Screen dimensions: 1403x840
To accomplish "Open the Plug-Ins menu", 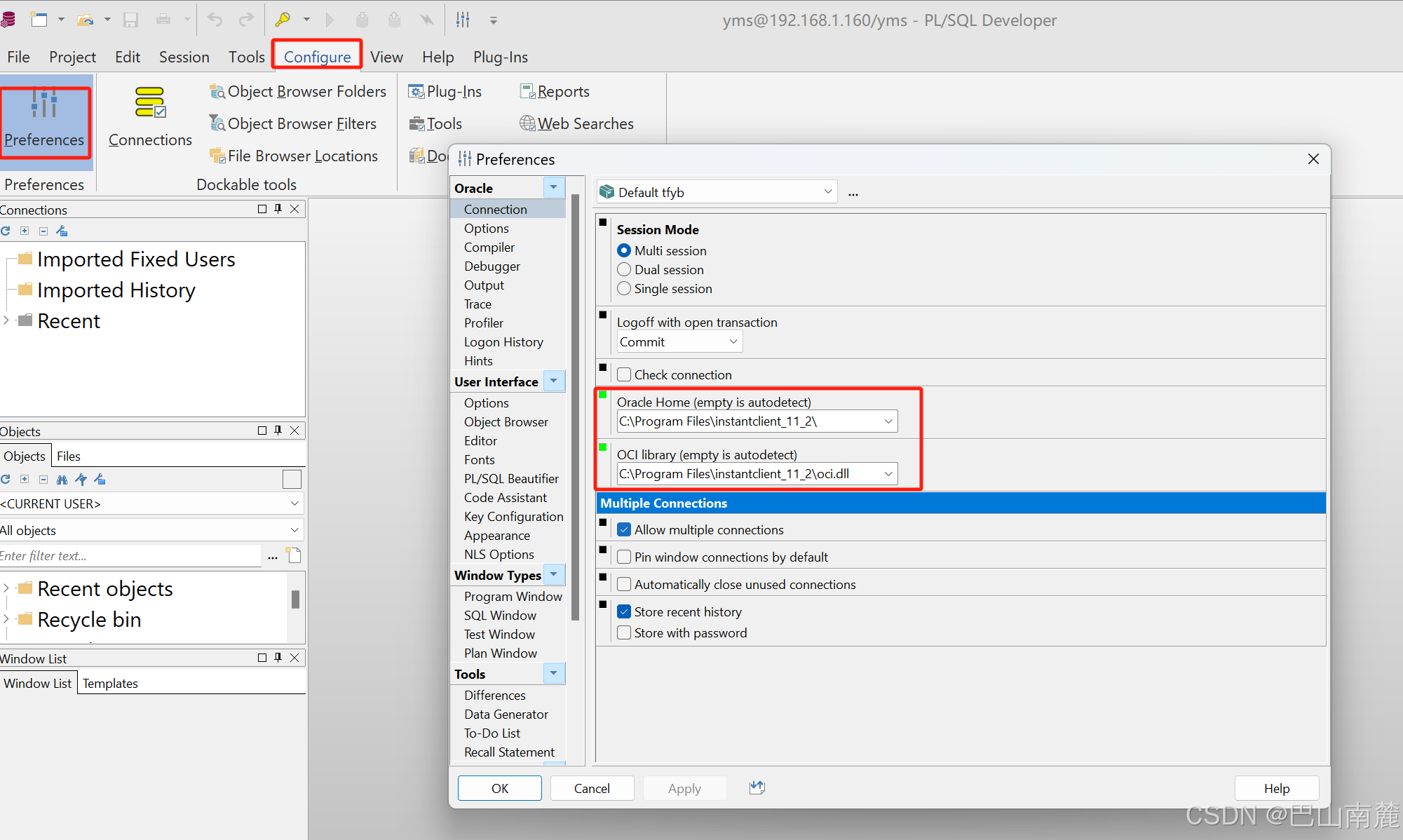I will (x=501, y=57).
